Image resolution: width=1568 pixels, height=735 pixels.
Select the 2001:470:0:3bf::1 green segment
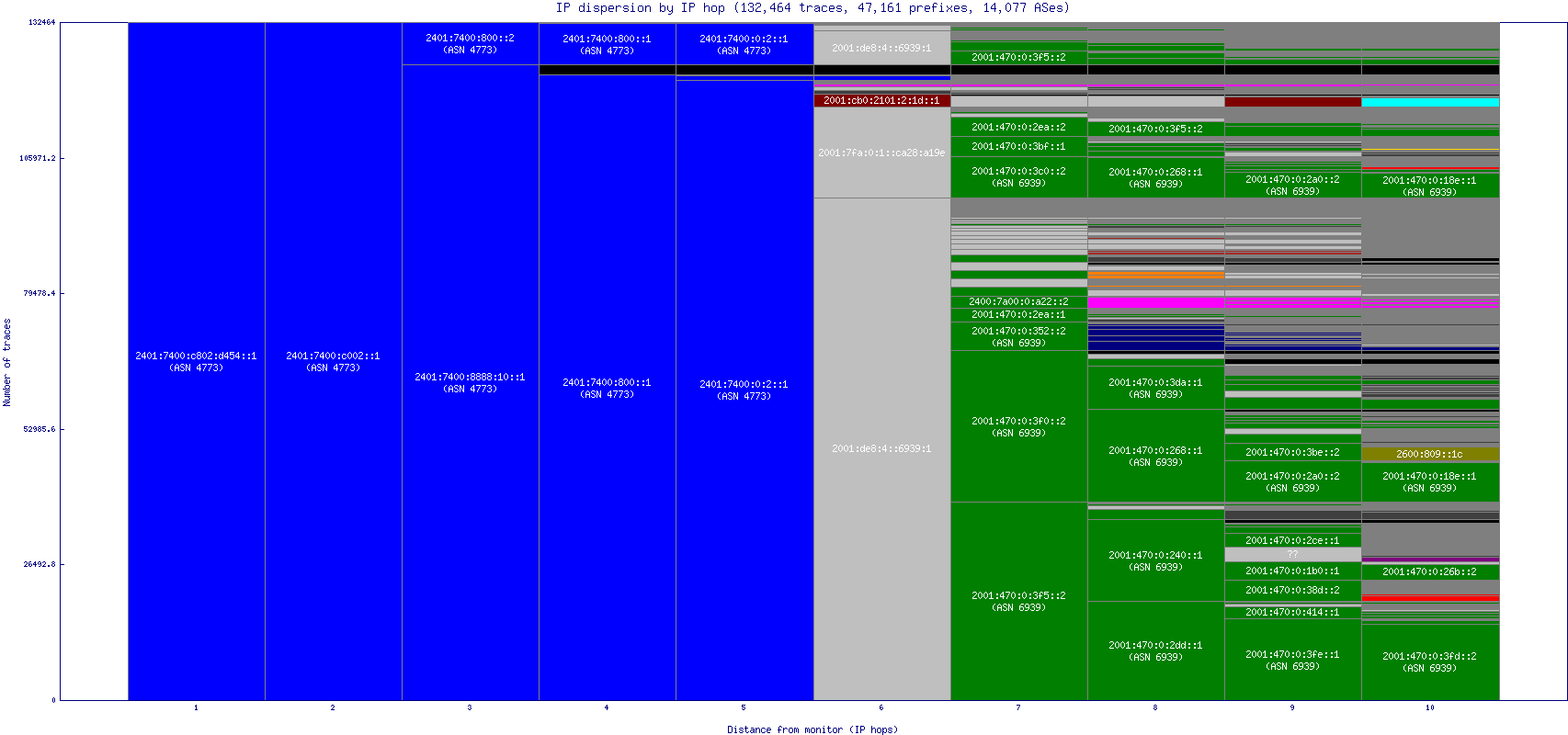coord(1018,146)
